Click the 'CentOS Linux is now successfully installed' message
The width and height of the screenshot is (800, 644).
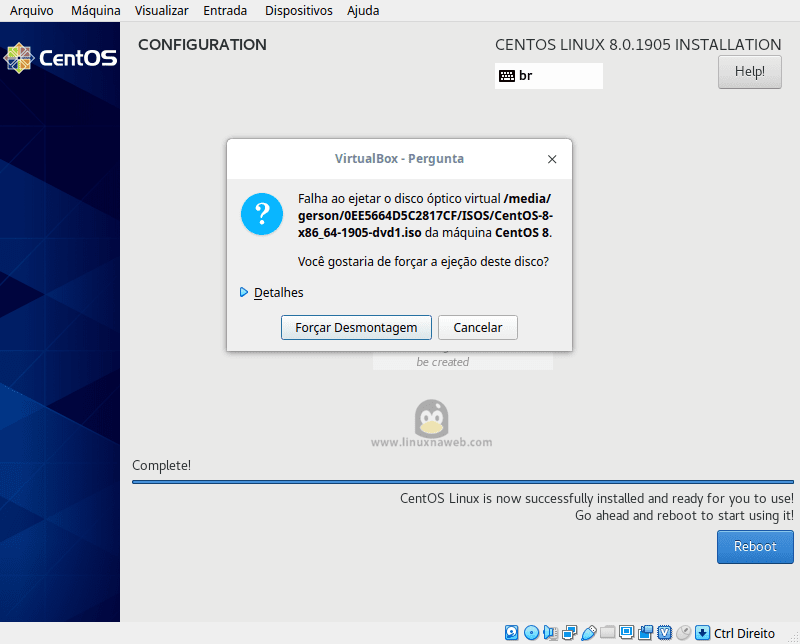point(596,499)
